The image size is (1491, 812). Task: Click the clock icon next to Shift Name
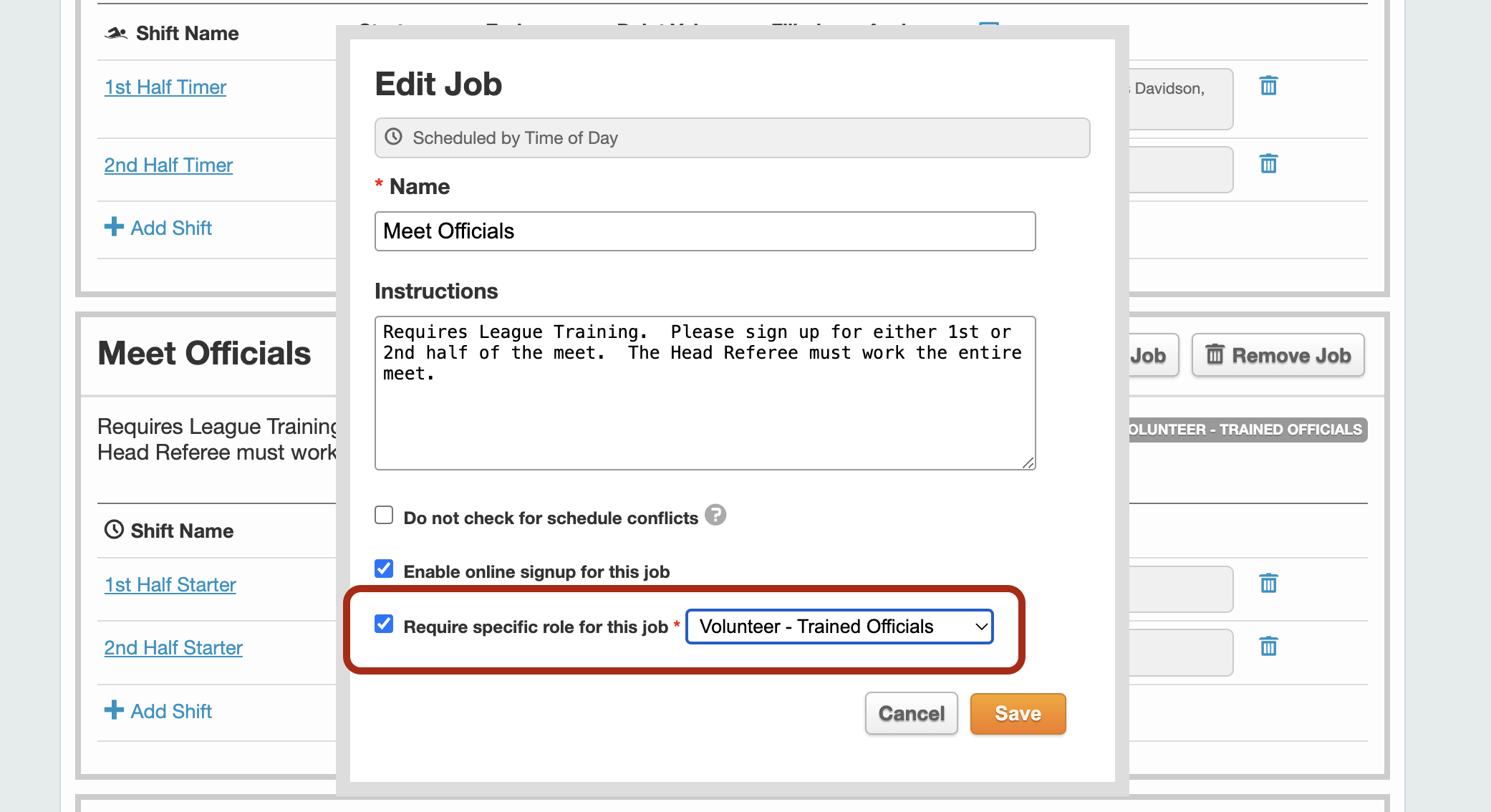coord(114,530)
